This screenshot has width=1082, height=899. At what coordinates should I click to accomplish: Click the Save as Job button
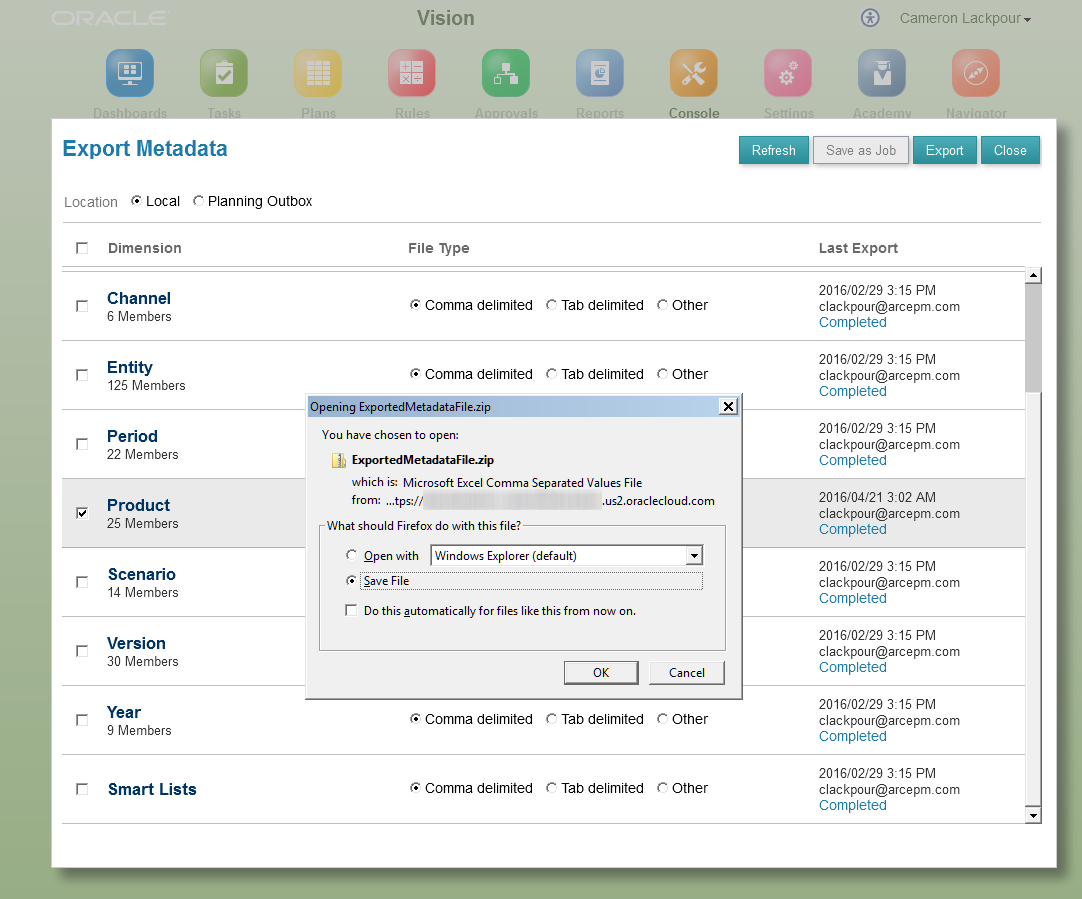[x=860, y=150]
